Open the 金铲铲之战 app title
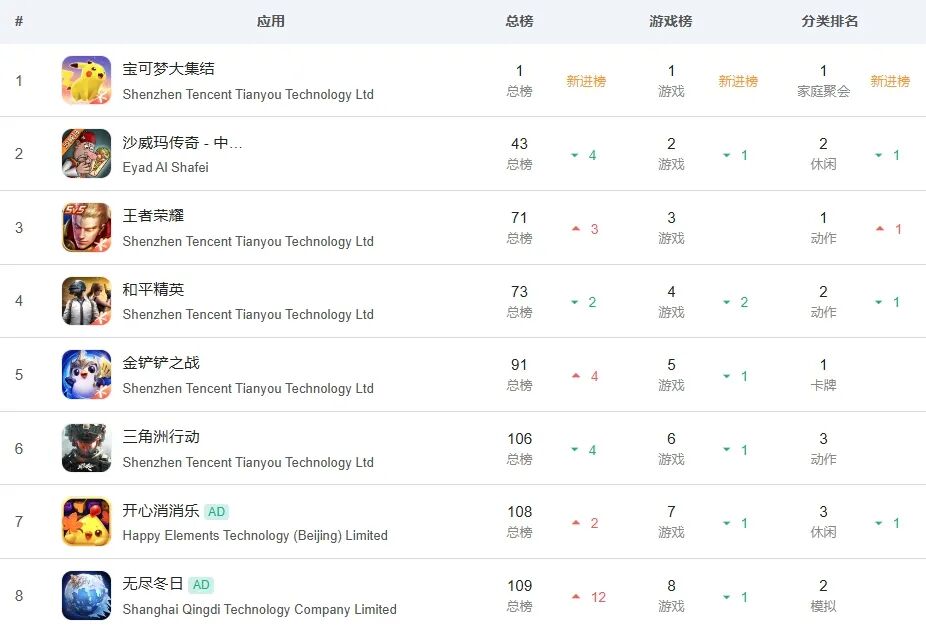This screenshot has height=631, width=926. coord(161,363)
